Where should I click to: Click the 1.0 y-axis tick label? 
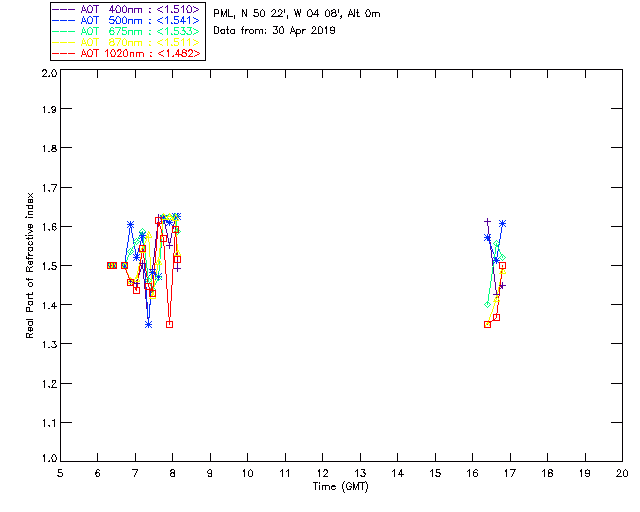tap(49, 459)
